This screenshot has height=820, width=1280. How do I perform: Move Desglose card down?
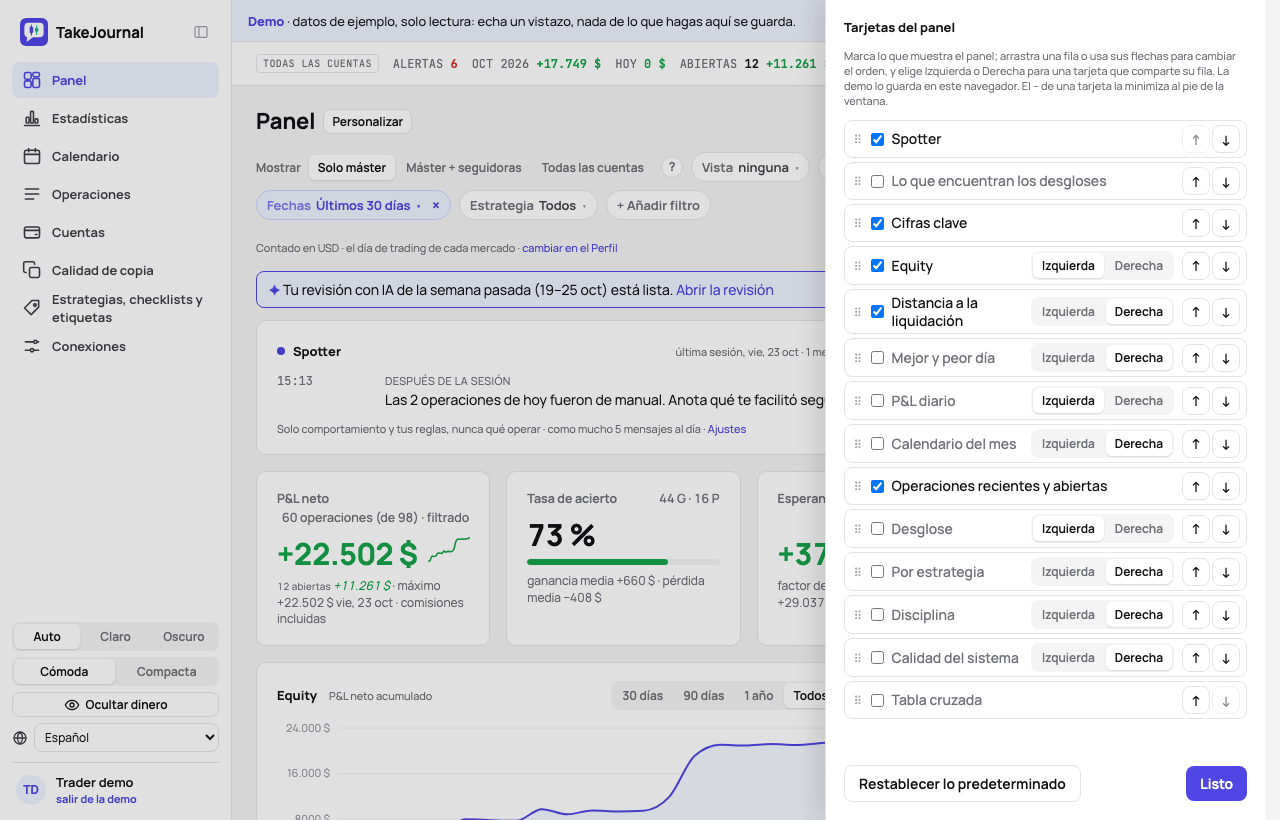[x=1225, y=529]
